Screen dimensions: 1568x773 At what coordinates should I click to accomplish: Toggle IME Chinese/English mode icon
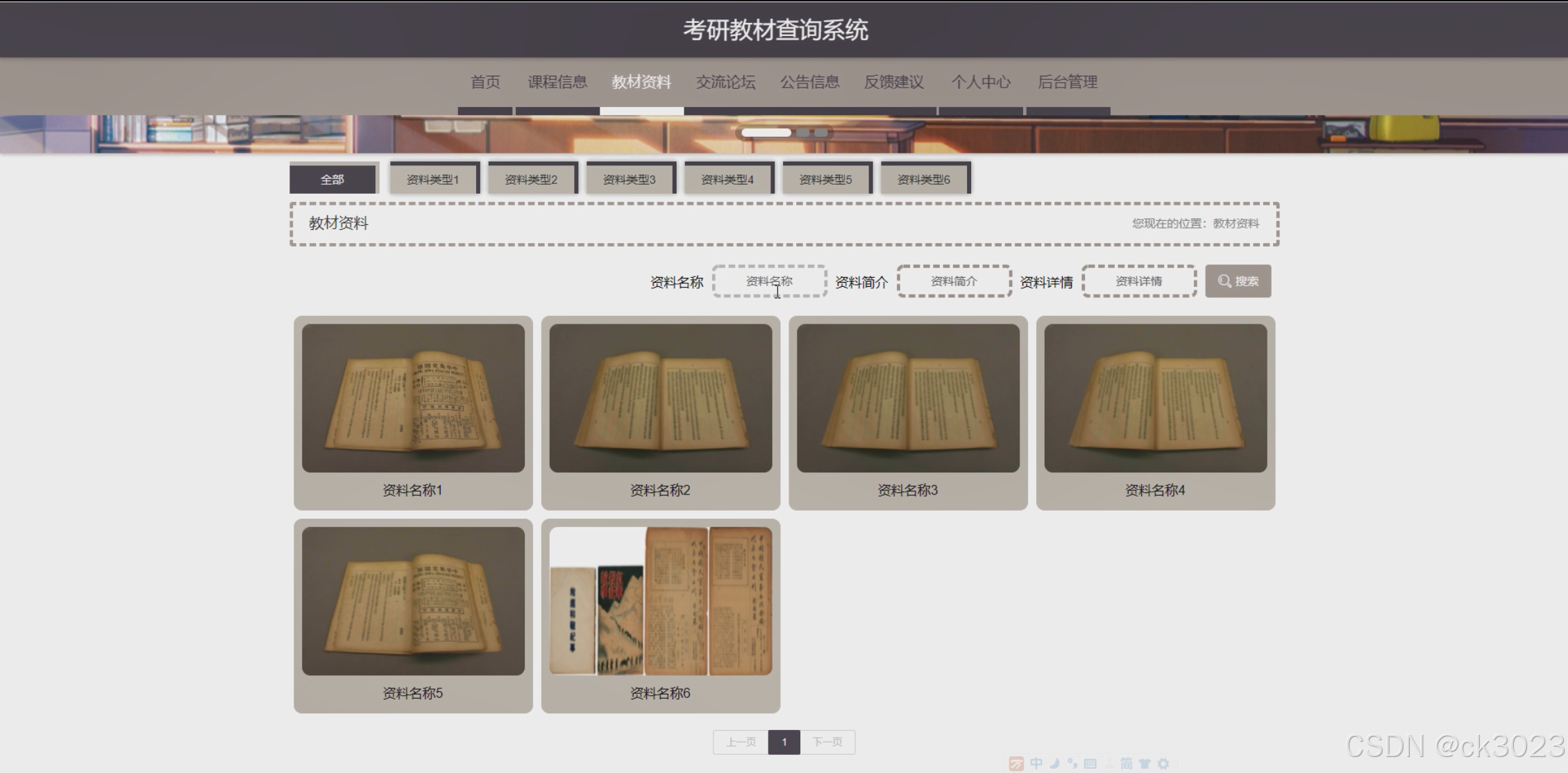click(1036, 763)
